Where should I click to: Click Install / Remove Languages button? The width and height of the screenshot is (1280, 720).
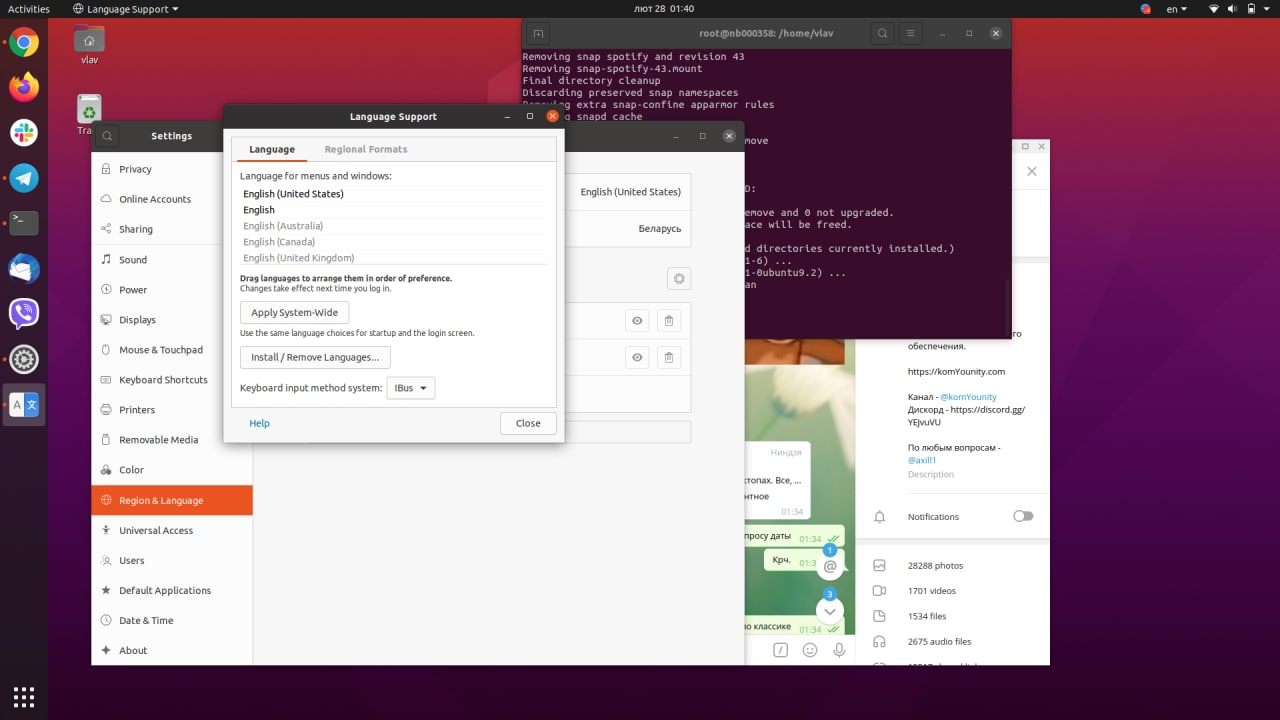point(315,357)
